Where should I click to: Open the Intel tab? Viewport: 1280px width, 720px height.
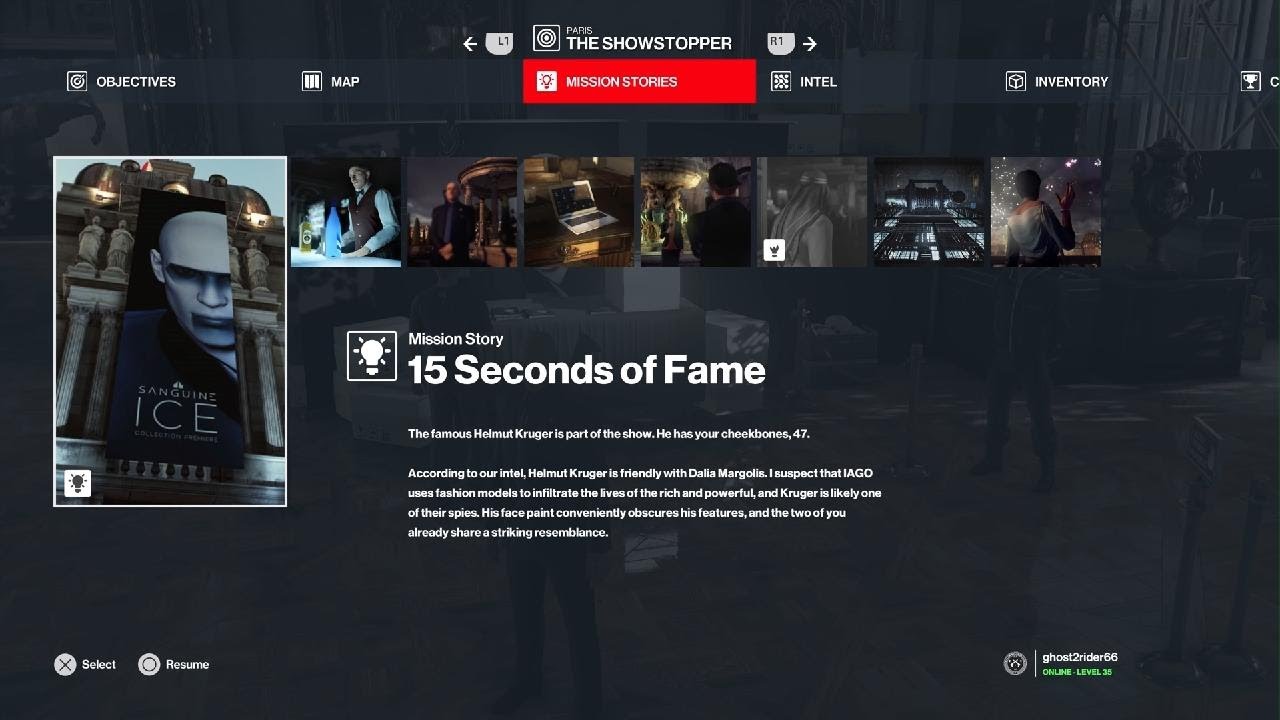click(804, 82)
